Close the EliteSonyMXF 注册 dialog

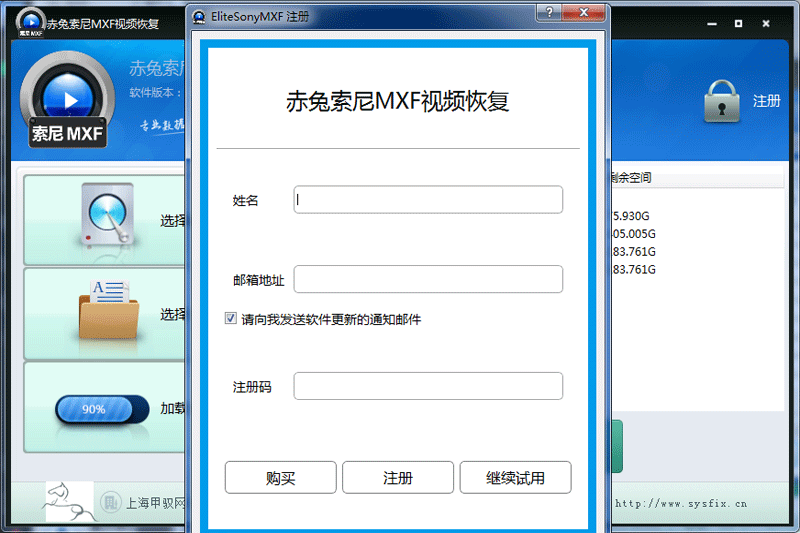coord(584,12)
